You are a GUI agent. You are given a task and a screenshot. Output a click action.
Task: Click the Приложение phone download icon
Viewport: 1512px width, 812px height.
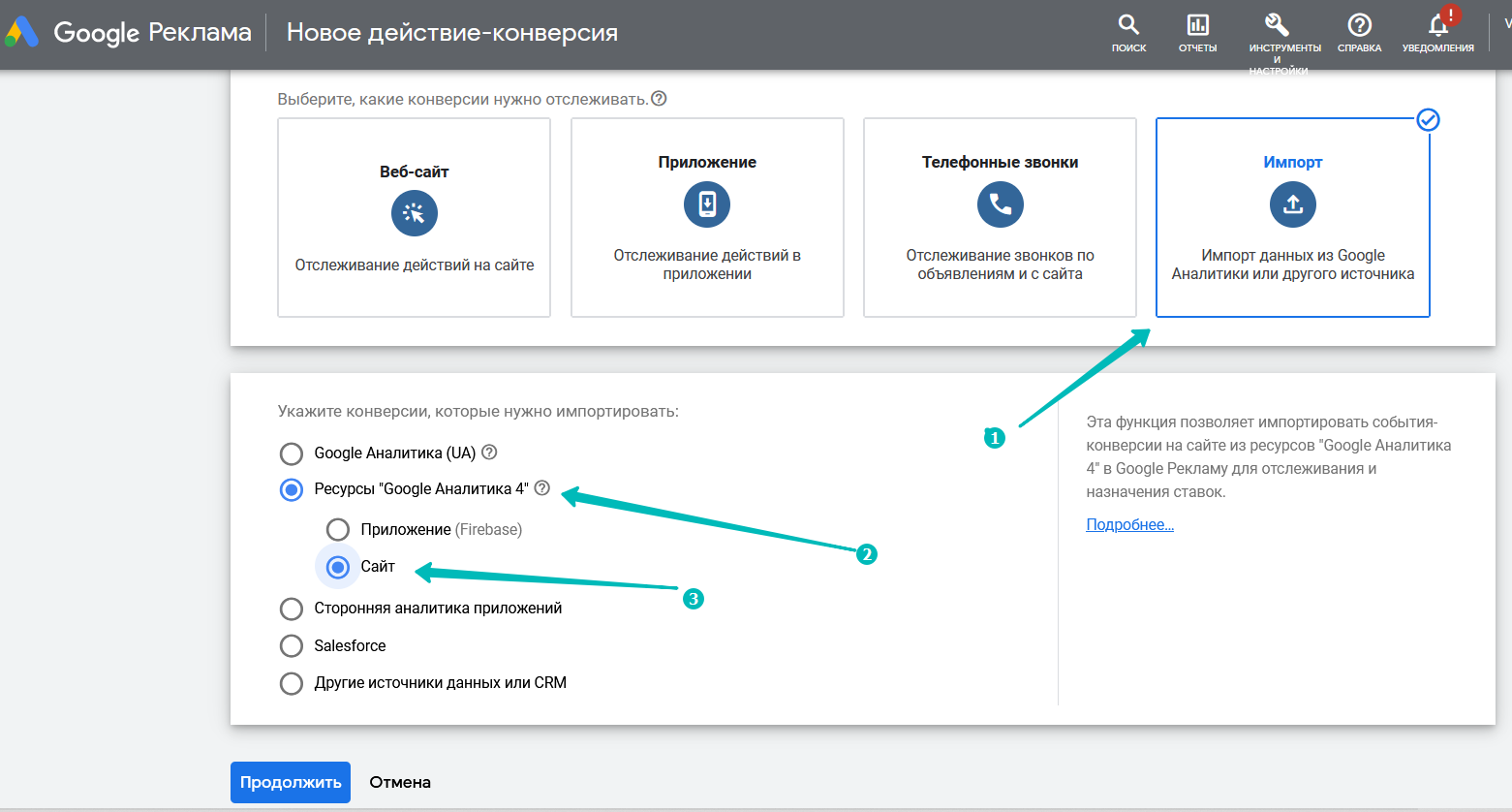point(707,204)
